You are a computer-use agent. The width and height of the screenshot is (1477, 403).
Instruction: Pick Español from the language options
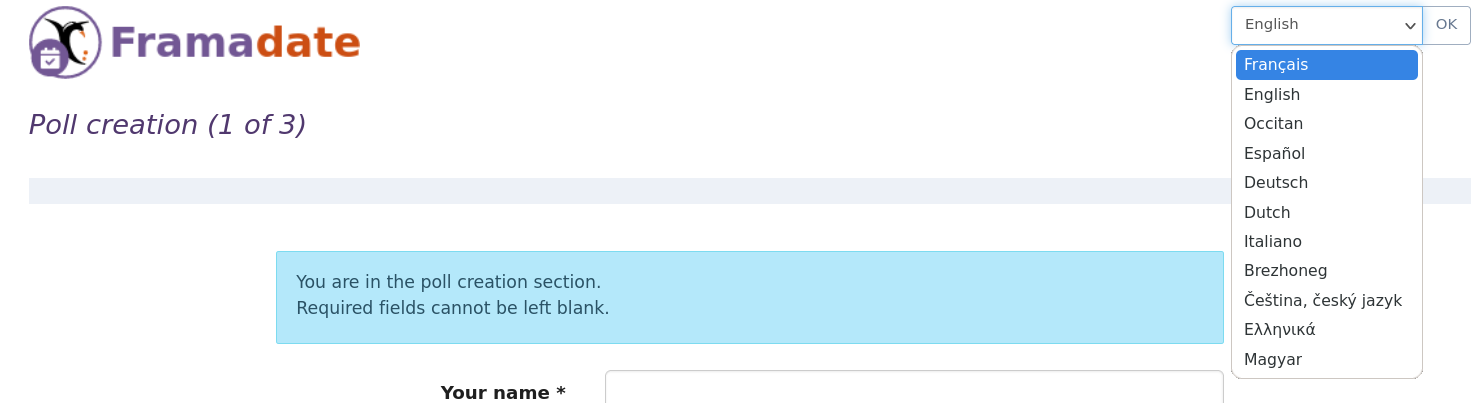click(x=1326, y=153)
